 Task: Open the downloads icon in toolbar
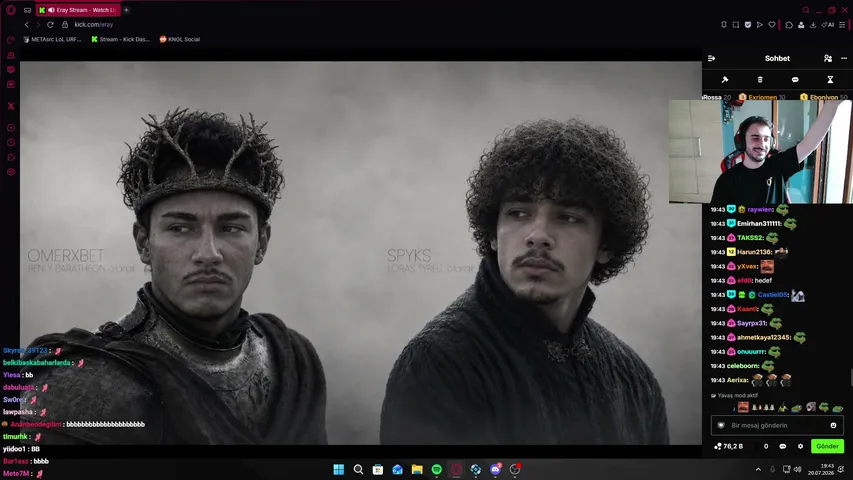coord(813,24)
